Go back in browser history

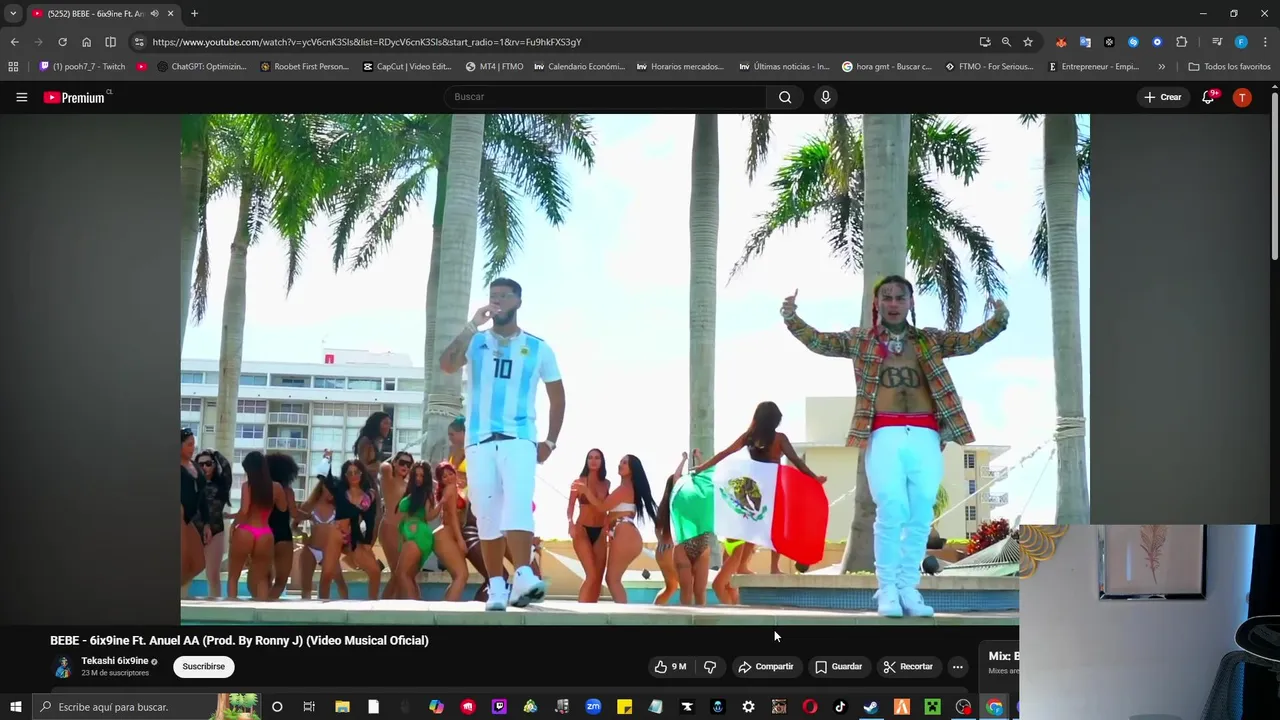pyautogui.click(x=14, y=42)
